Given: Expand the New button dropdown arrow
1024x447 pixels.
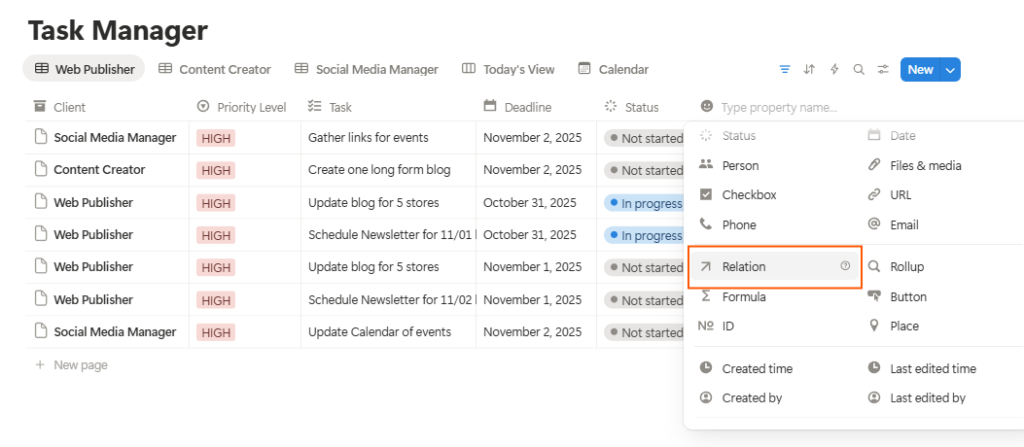Looking at the screenshot, I should pos(949,70).
